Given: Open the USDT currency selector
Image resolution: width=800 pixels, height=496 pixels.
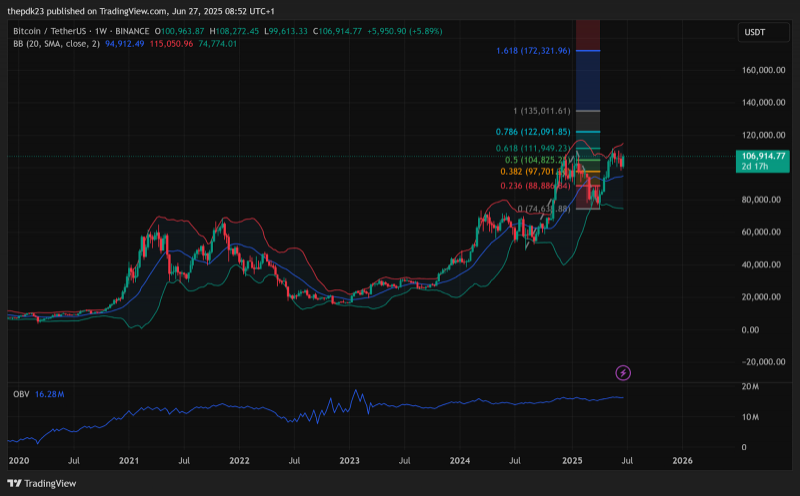Looking at the screenshot, I should 763,32.
